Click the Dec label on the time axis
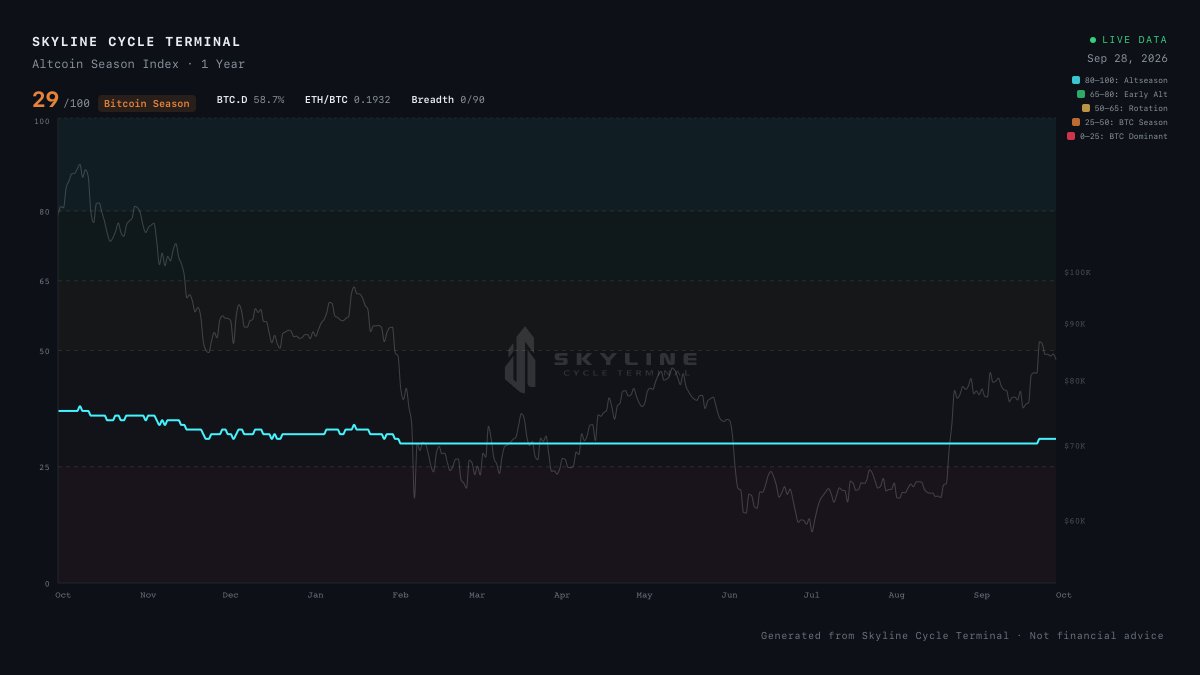The width and height of the screenshot is (1200, 675). pyautogui.click(x=230, y=595)
